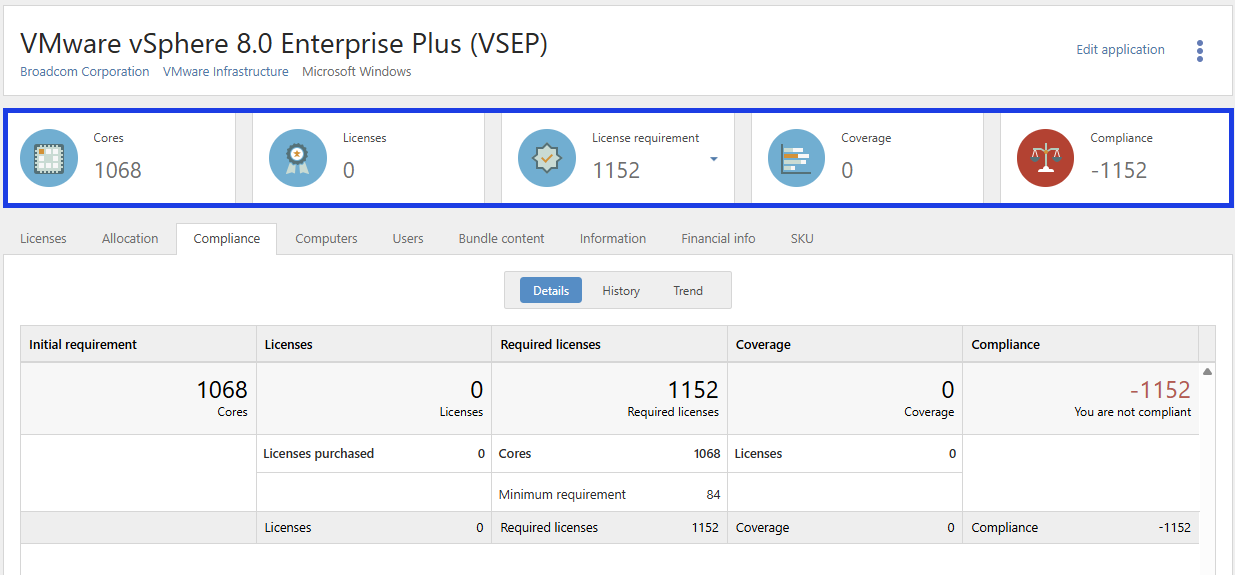1235x575 pixels.
Task: Switch to the Licenses tab
Action: tap(43, 238)
